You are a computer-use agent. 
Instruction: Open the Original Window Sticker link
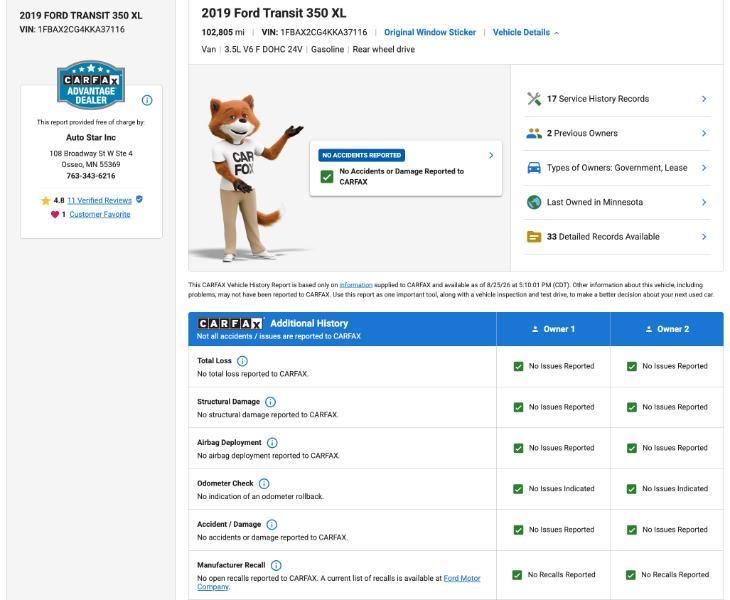430,32
